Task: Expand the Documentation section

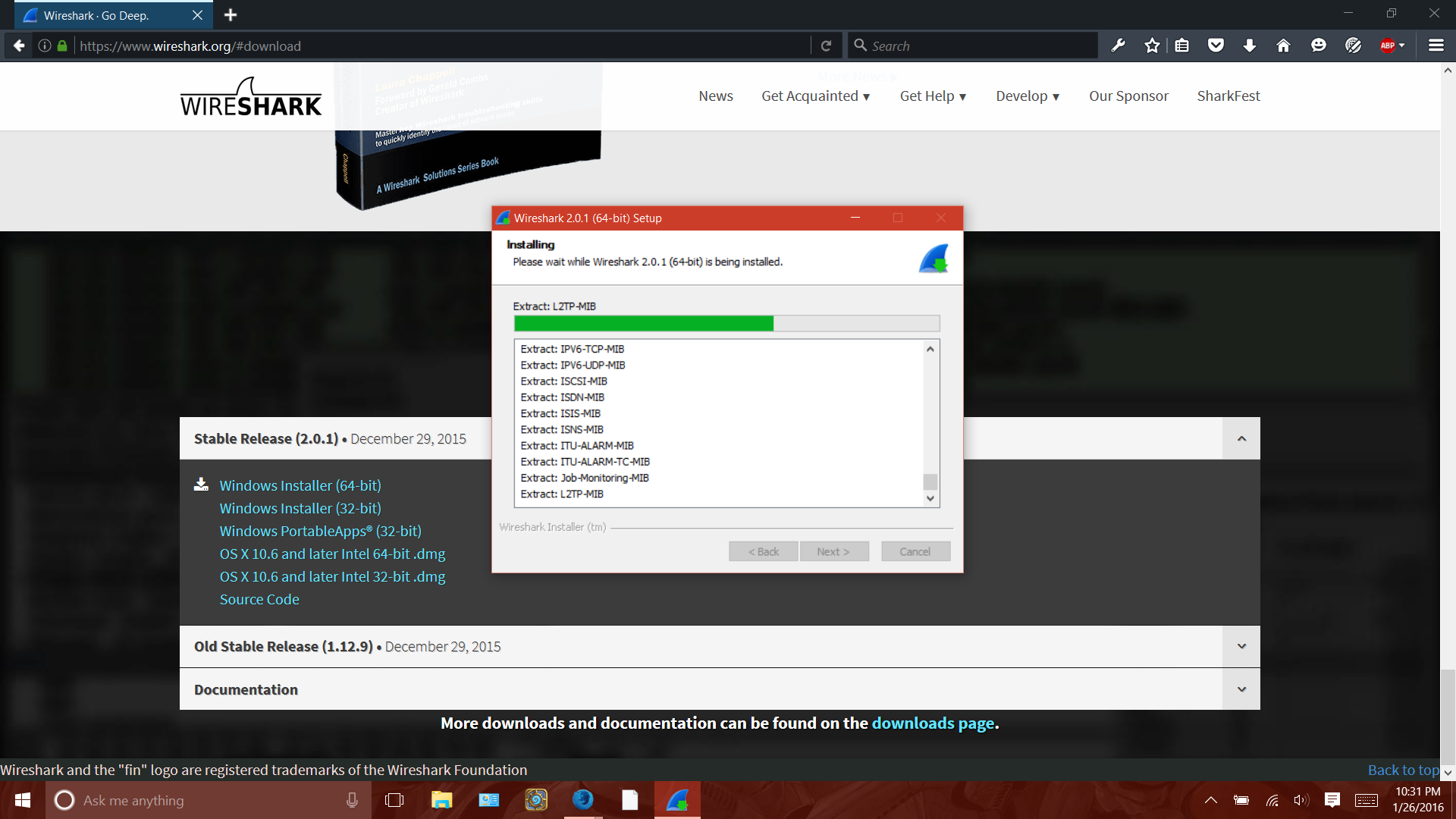Action: (x=1241, y=689)
